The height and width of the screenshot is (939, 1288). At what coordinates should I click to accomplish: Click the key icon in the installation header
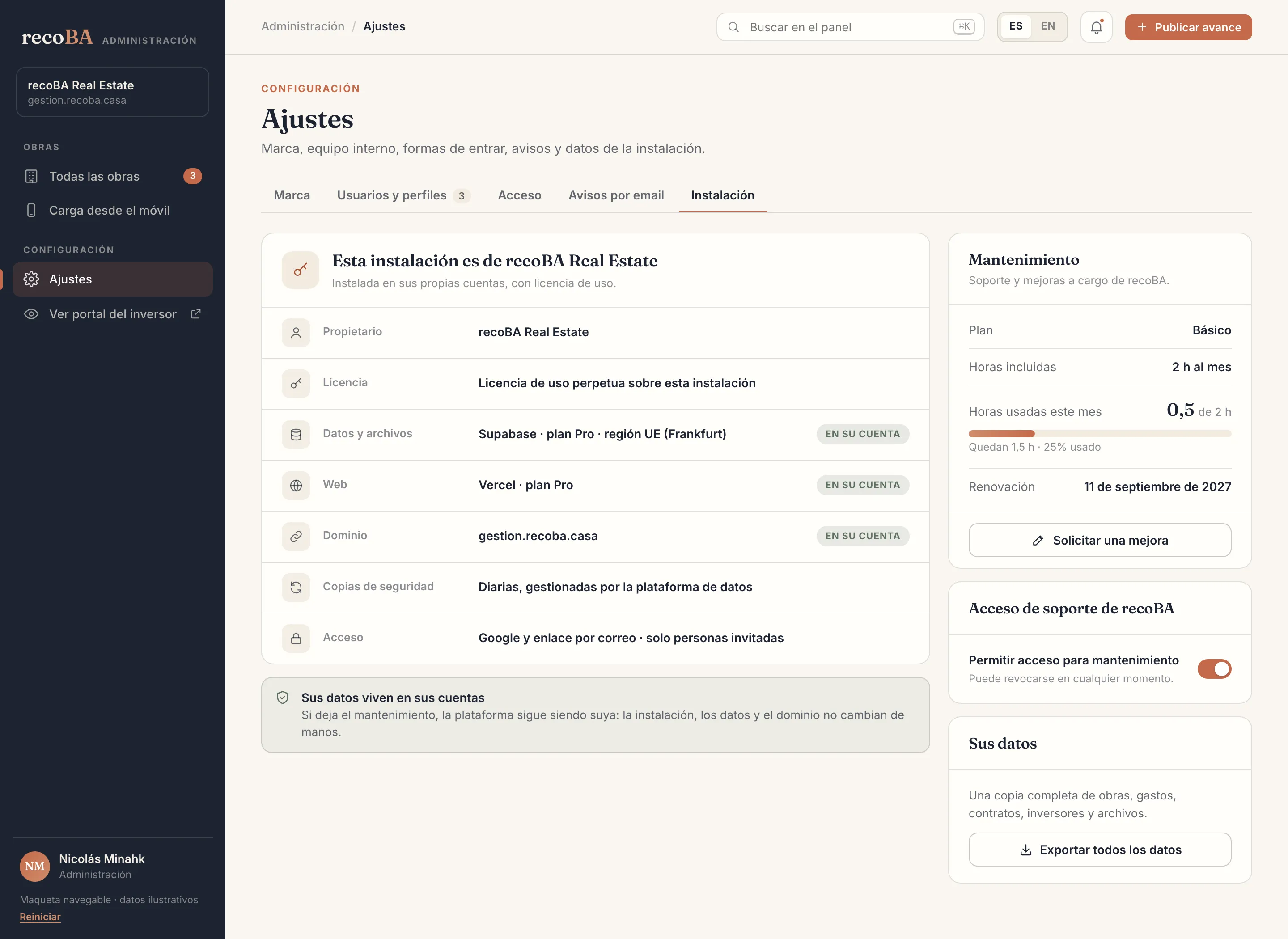(300, 270)
